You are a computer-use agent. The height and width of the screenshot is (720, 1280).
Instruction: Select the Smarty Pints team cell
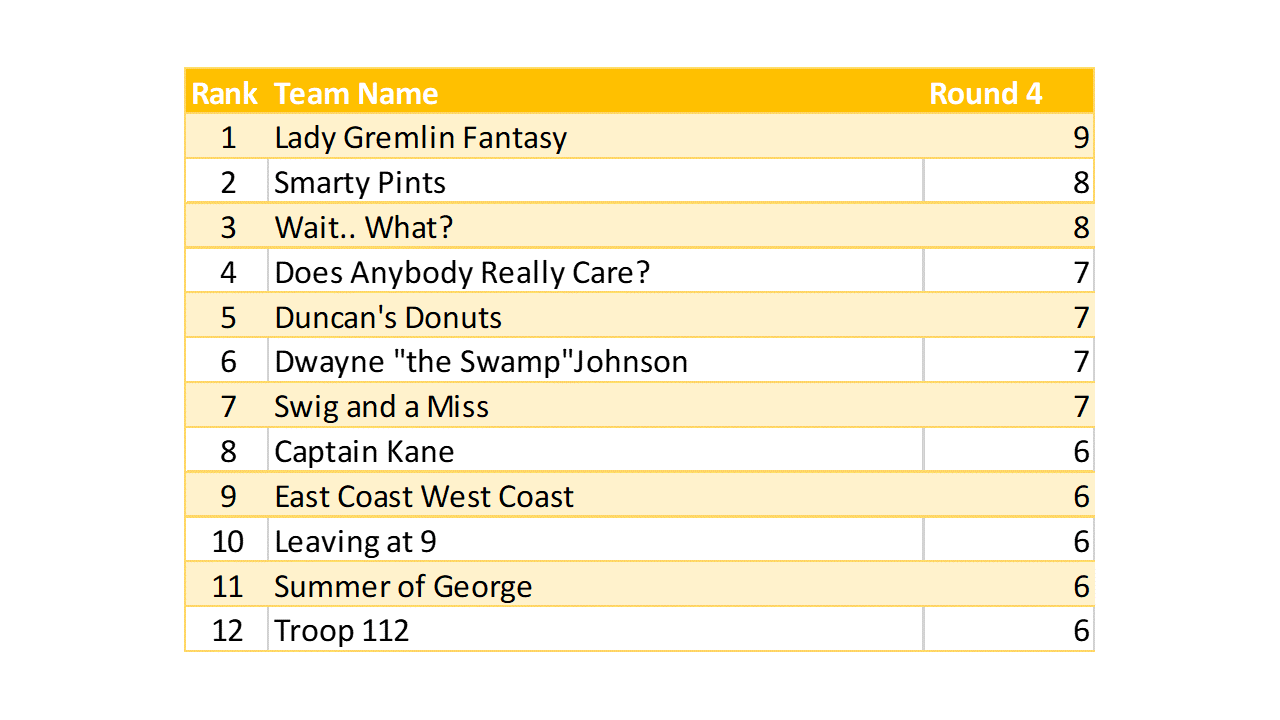pos(360,182)
